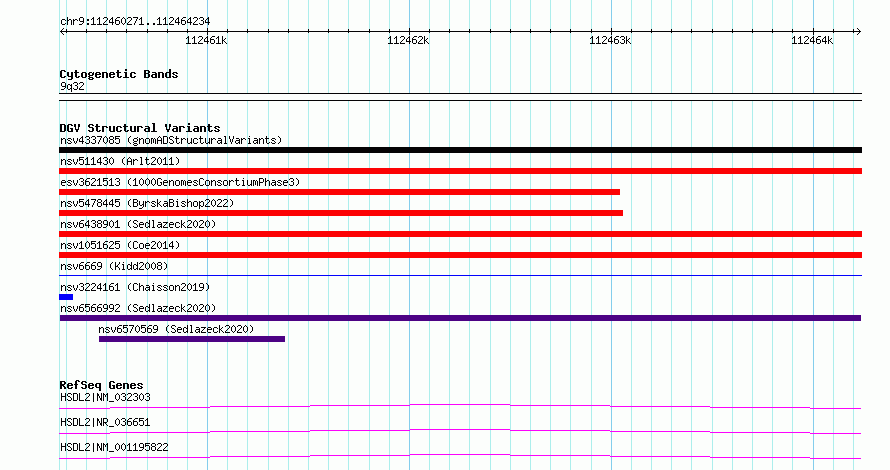Screen dimensions: 890x470
Task: Open gene HSDL2|NM_032303 label
Action: click(105, 397)
